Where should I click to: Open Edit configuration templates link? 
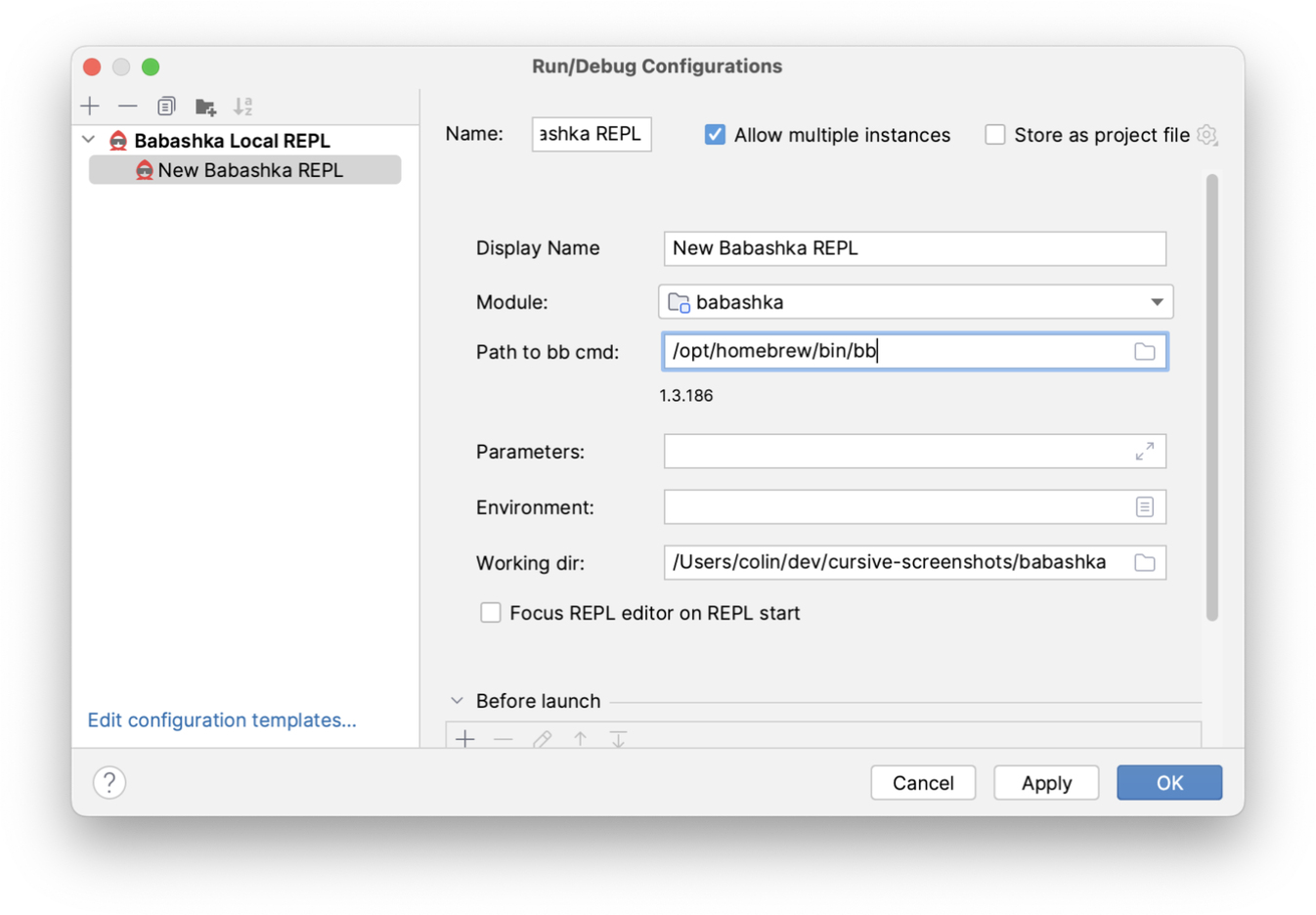click(222, 720)
